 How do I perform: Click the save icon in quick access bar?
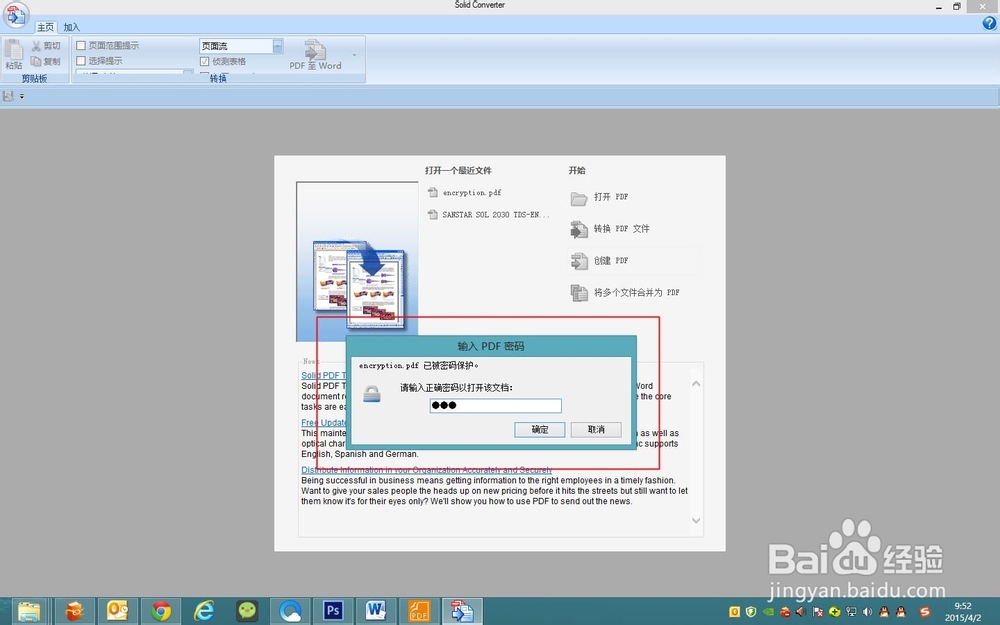coord(8,96)
